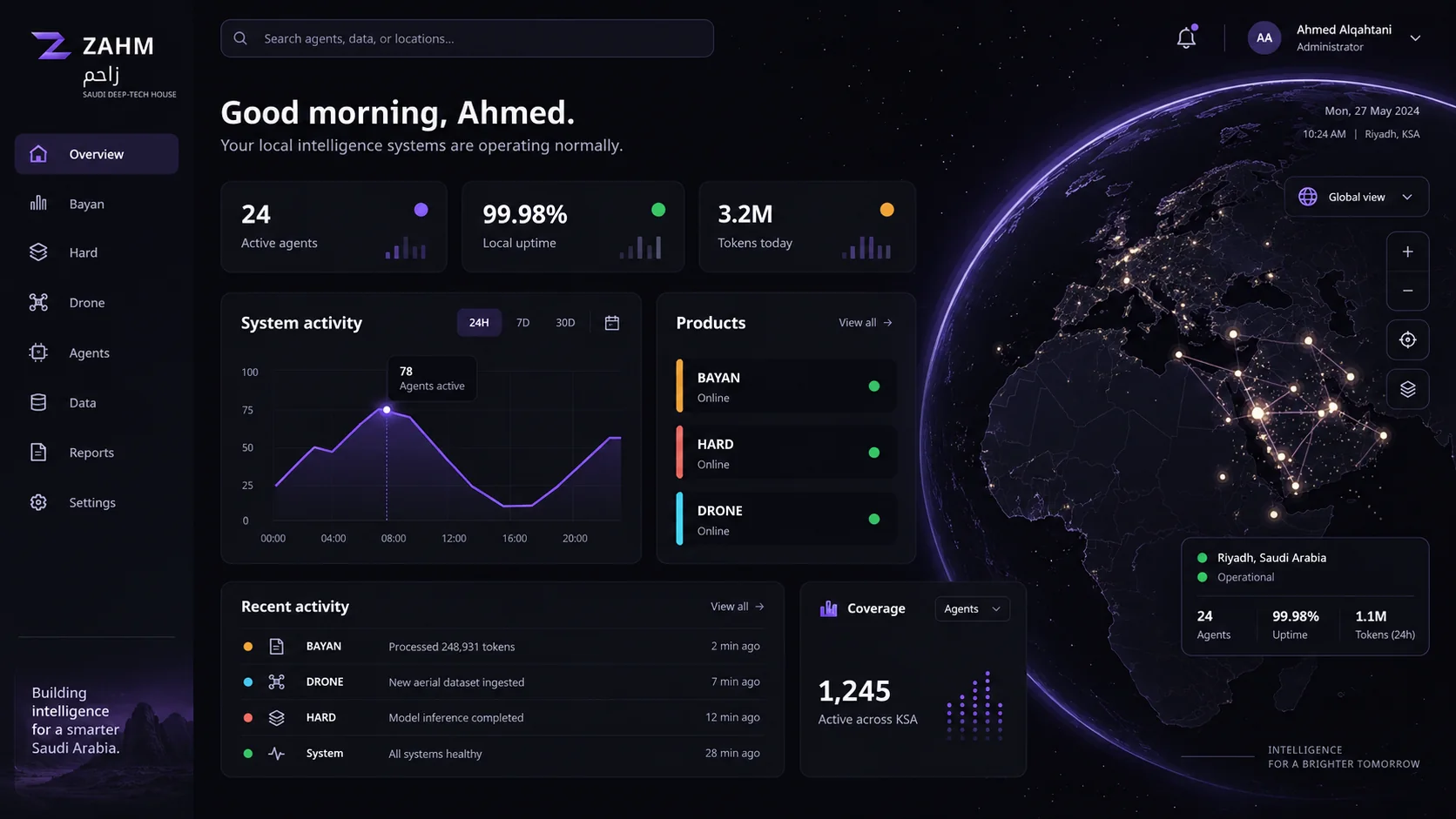Open the calendar date picker icon
Viewport: 1456px width, 819px height.
(612, 323)
